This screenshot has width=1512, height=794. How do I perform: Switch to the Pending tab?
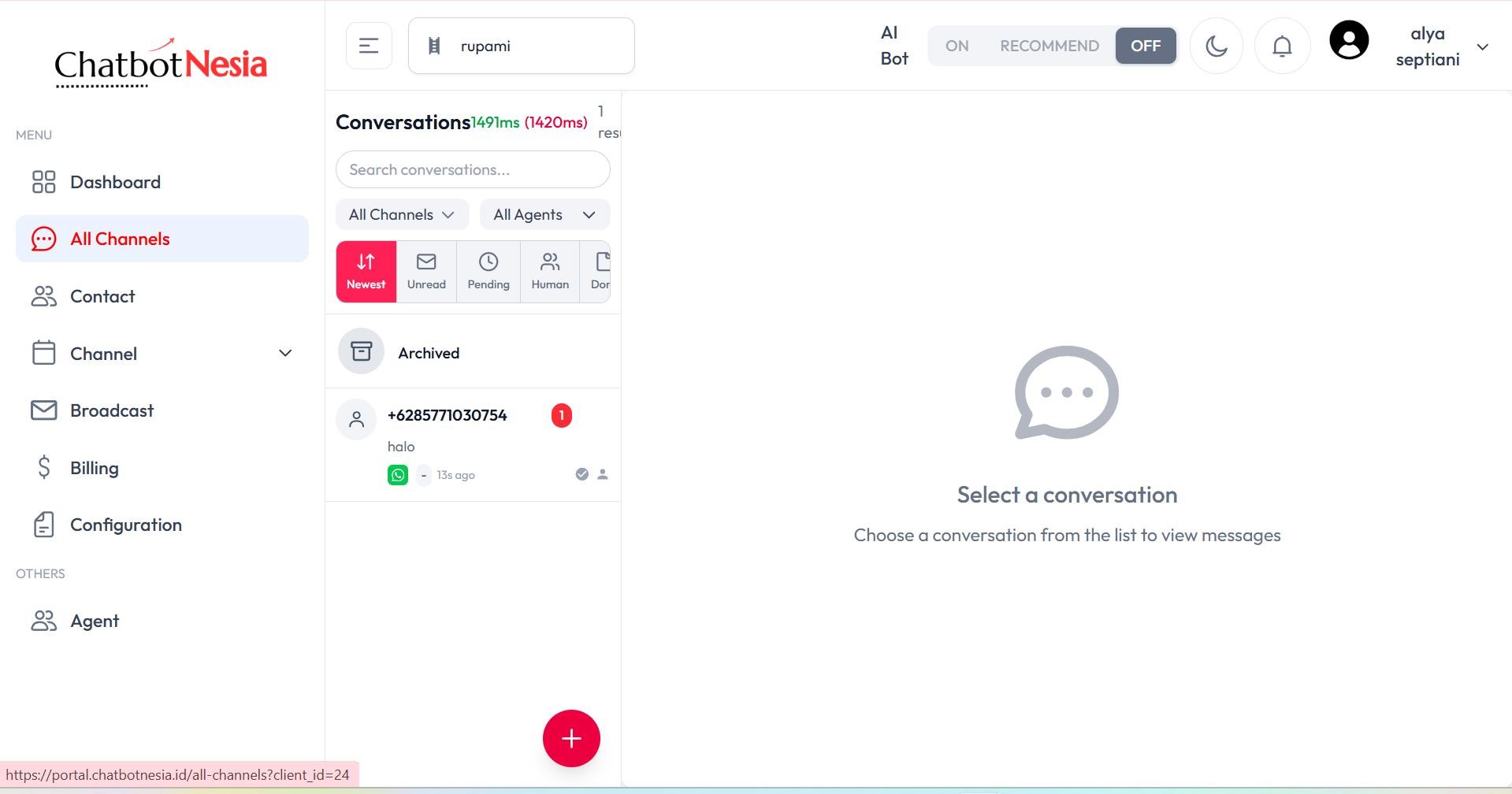(489, 272)
